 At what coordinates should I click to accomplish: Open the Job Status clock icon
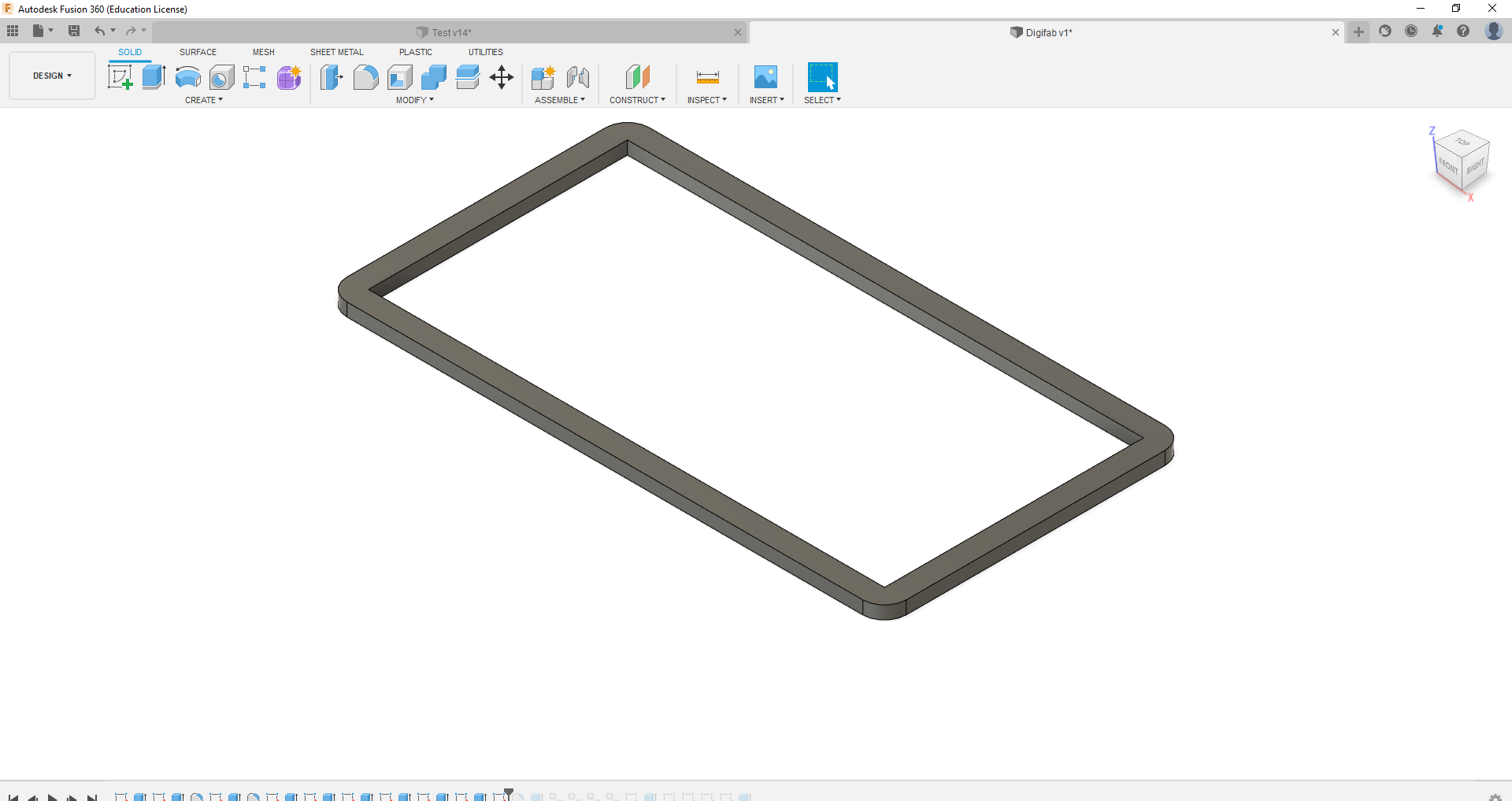click(x=1411, y=32)
